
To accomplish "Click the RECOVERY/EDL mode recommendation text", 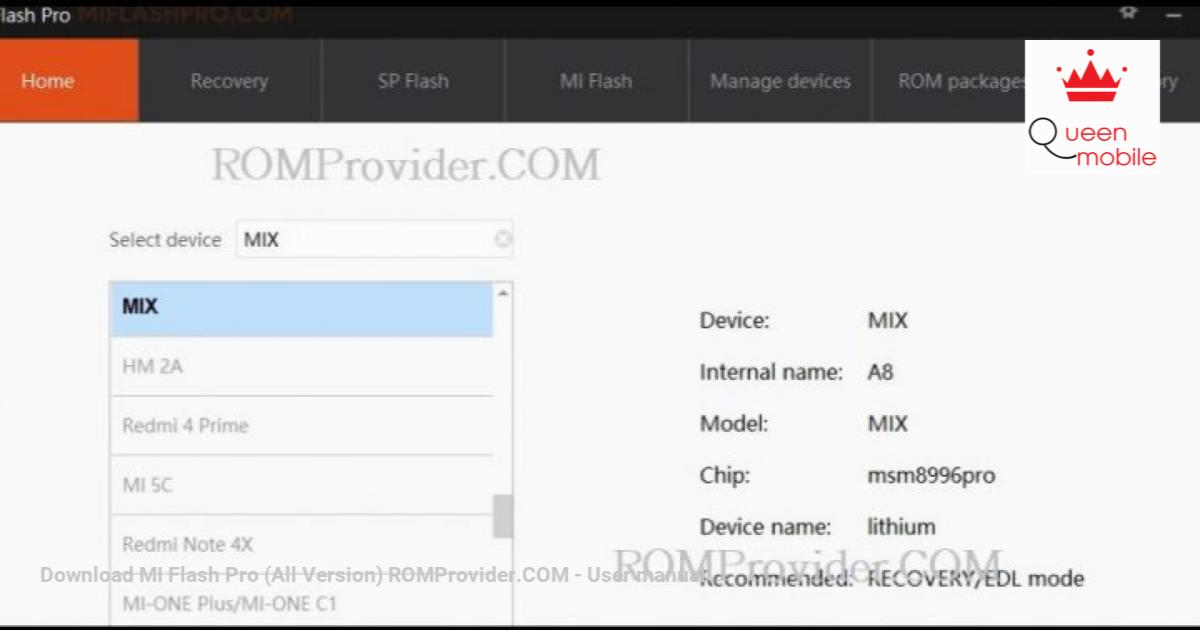I will click(x=975, y=578).
